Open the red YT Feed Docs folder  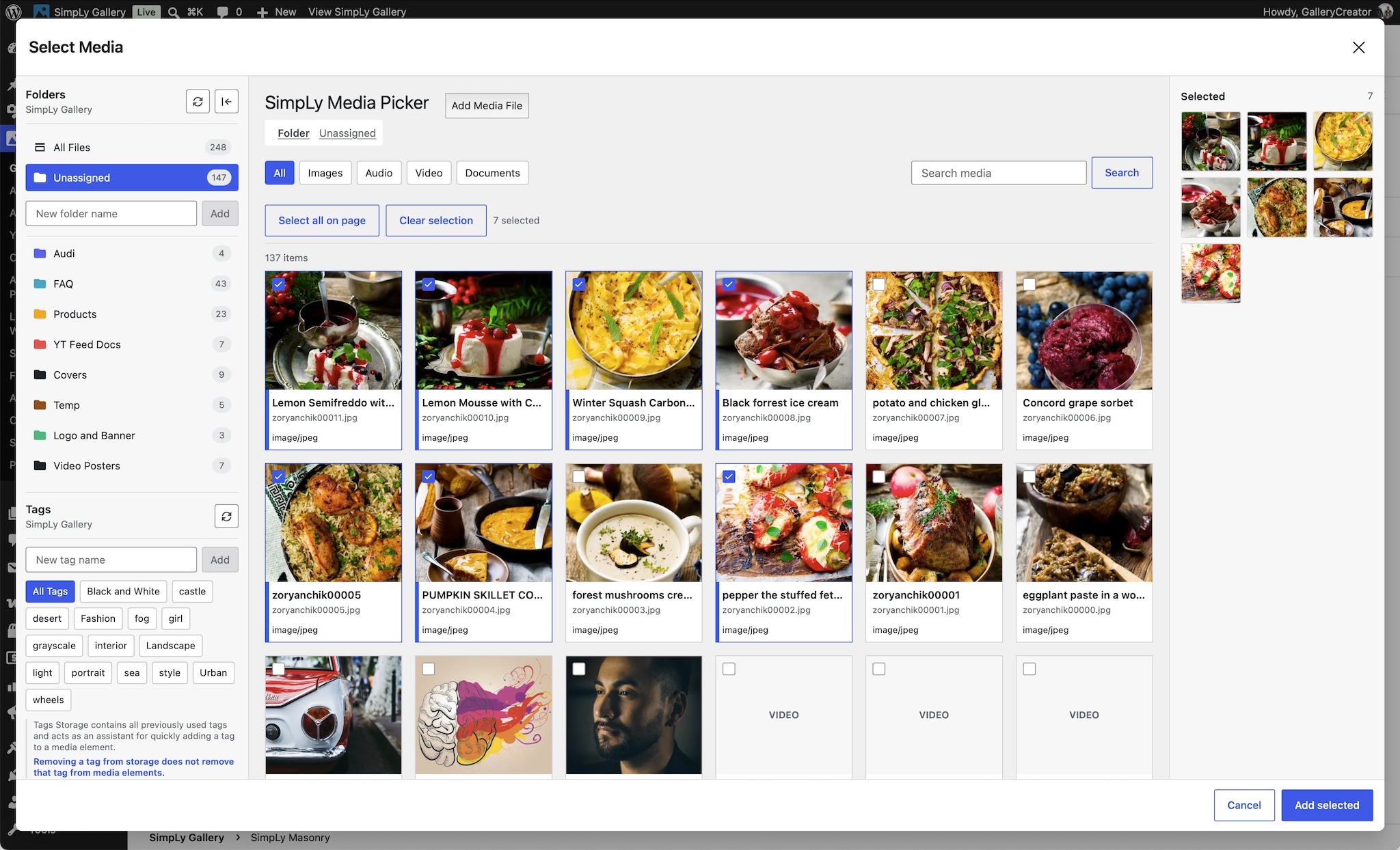coord(40,344)
